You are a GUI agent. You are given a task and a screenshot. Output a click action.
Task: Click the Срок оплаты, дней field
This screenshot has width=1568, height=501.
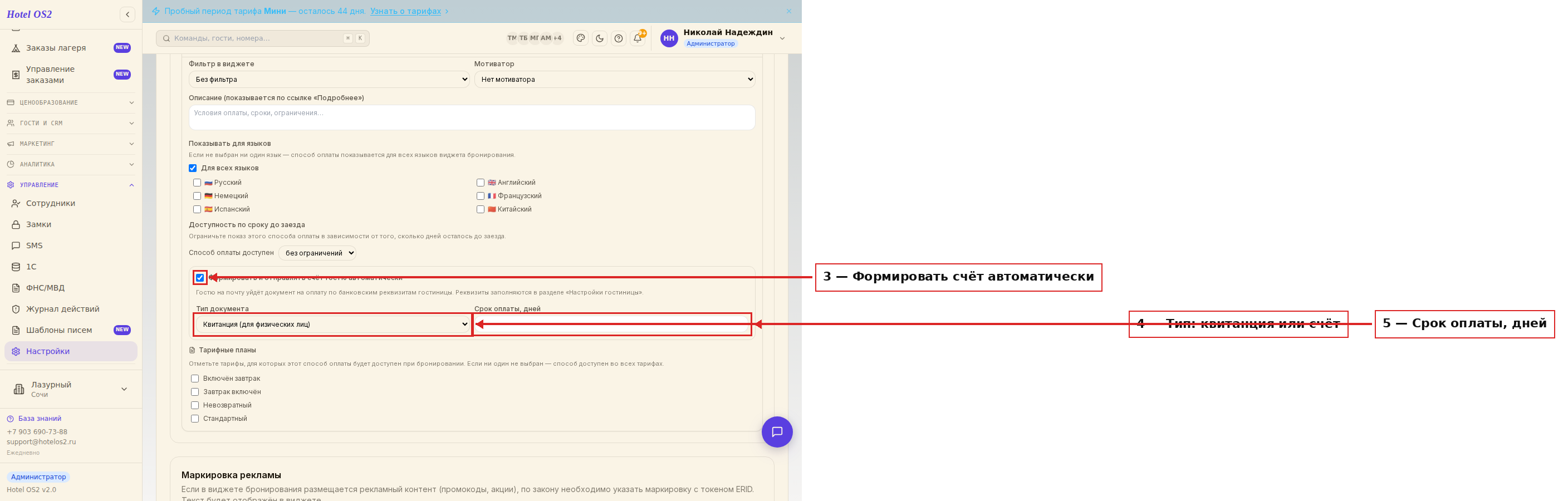612,325
